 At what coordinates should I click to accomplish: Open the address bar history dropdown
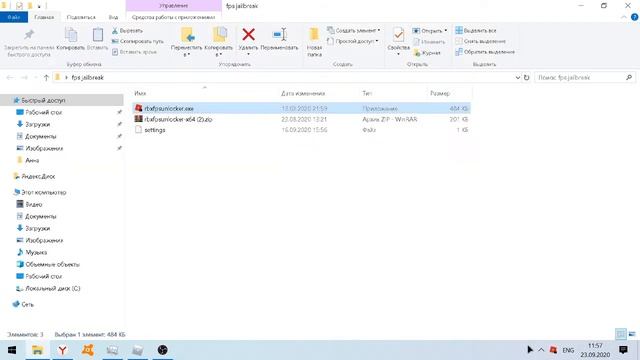[x=518, y=78]
